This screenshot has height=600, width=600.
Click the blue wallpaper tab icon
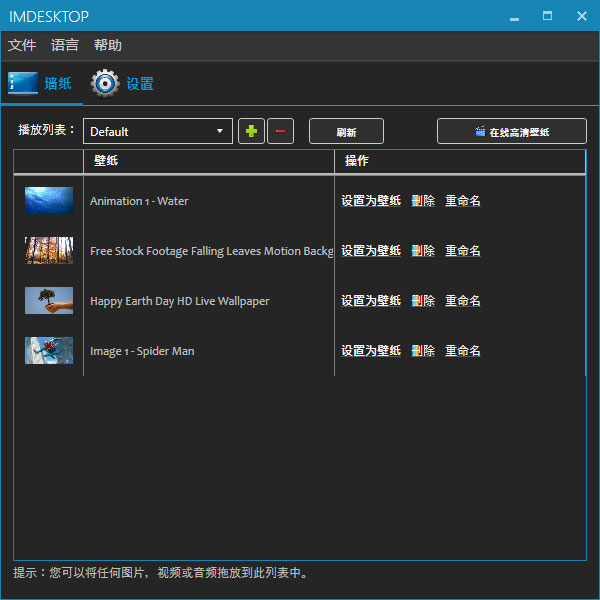coord(23,83)
